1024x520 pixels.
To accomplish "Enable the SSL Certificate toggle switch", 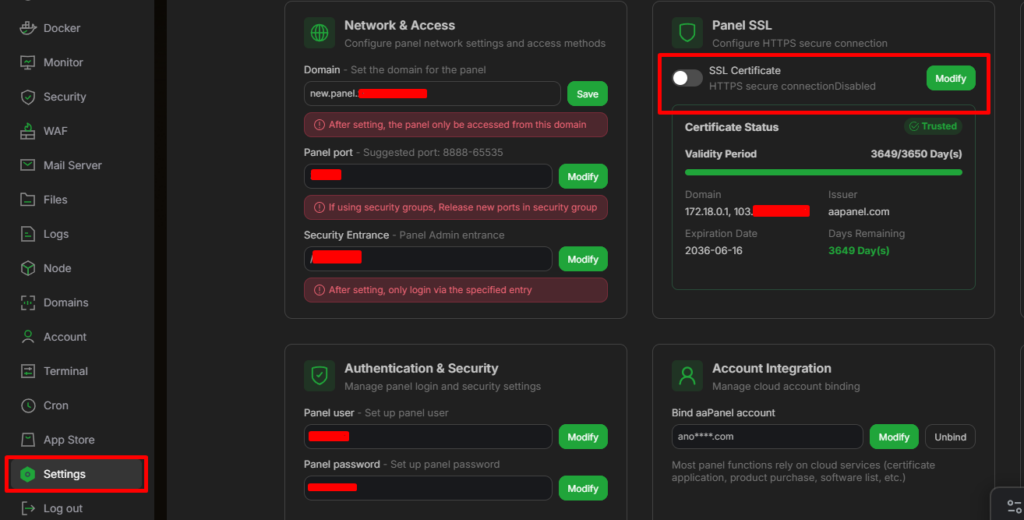I will coord(687,78).
